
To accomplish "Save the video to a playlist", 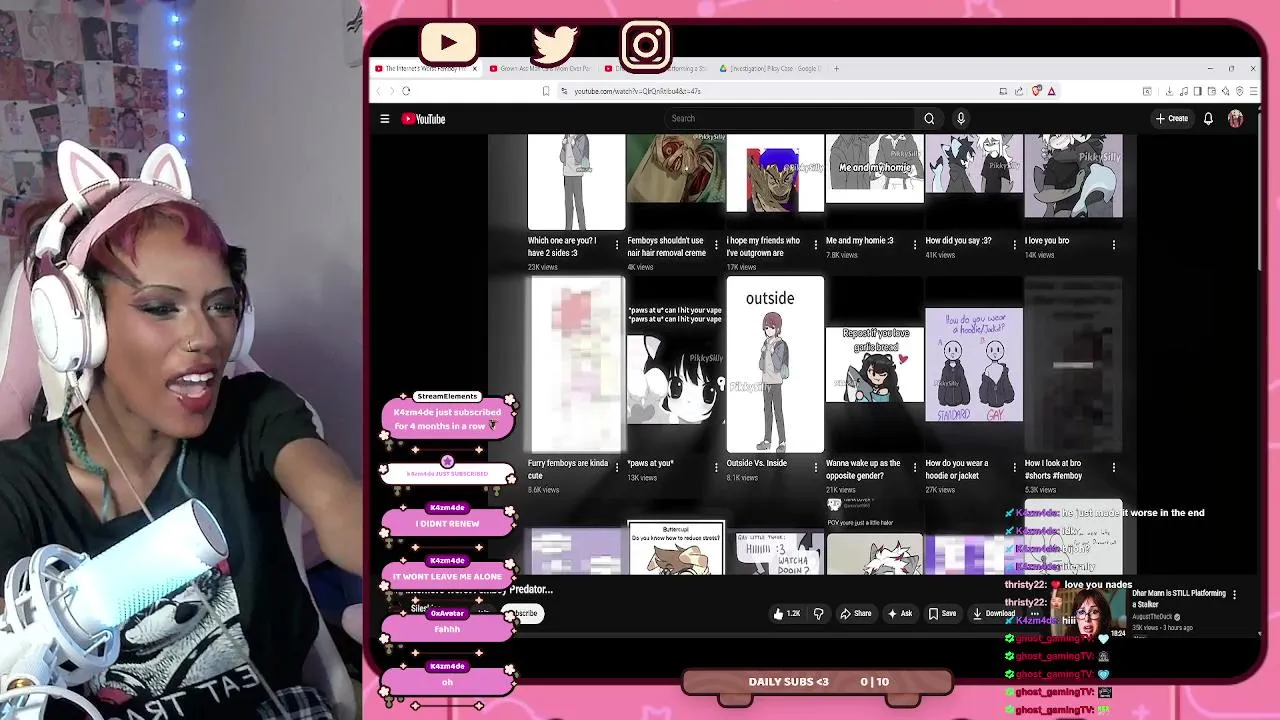I will [943, 614].
